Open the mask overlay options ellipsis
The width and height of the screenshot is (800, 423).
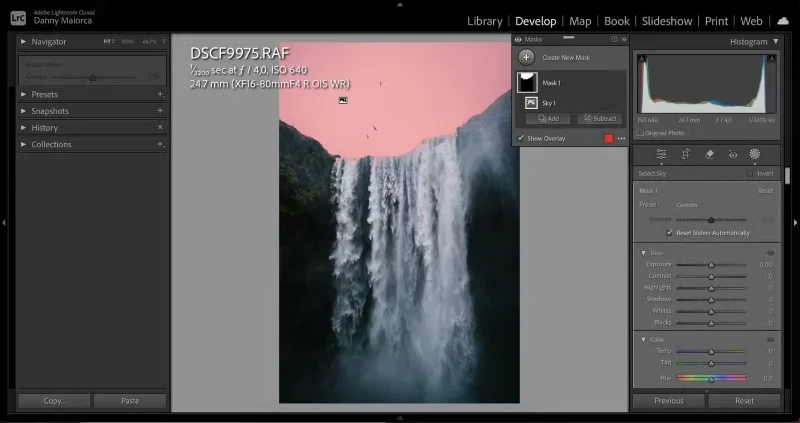coord(621,138)
